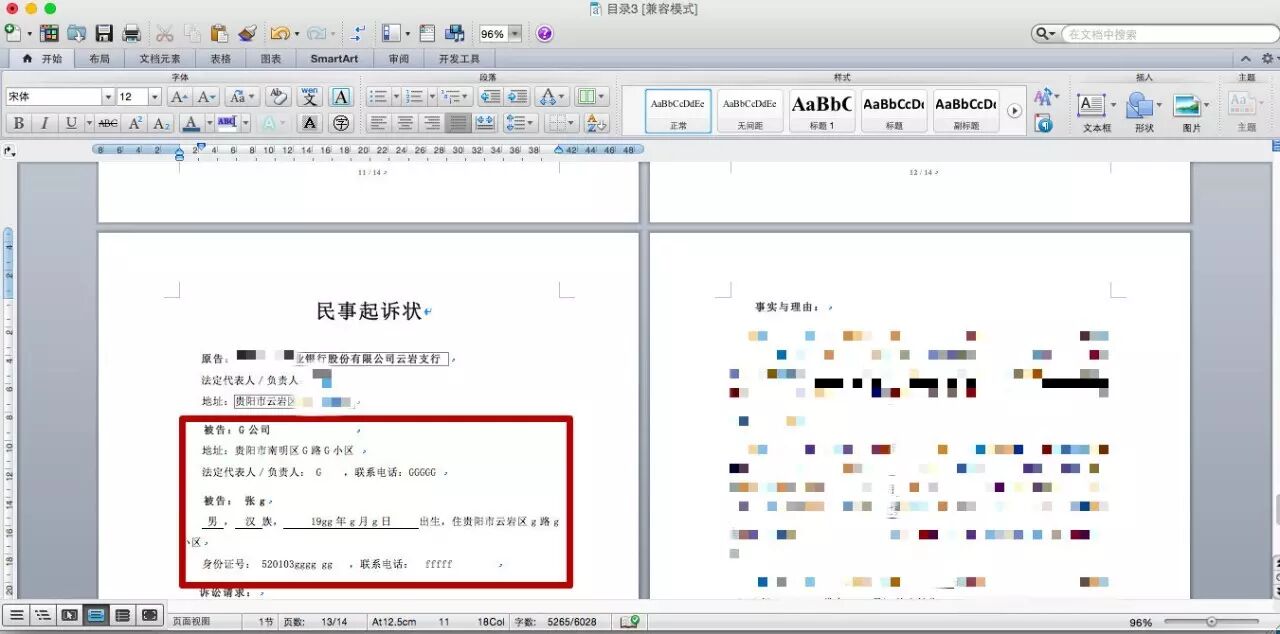
Task: Apply enclosed characters icon
Action: [341, 123]
